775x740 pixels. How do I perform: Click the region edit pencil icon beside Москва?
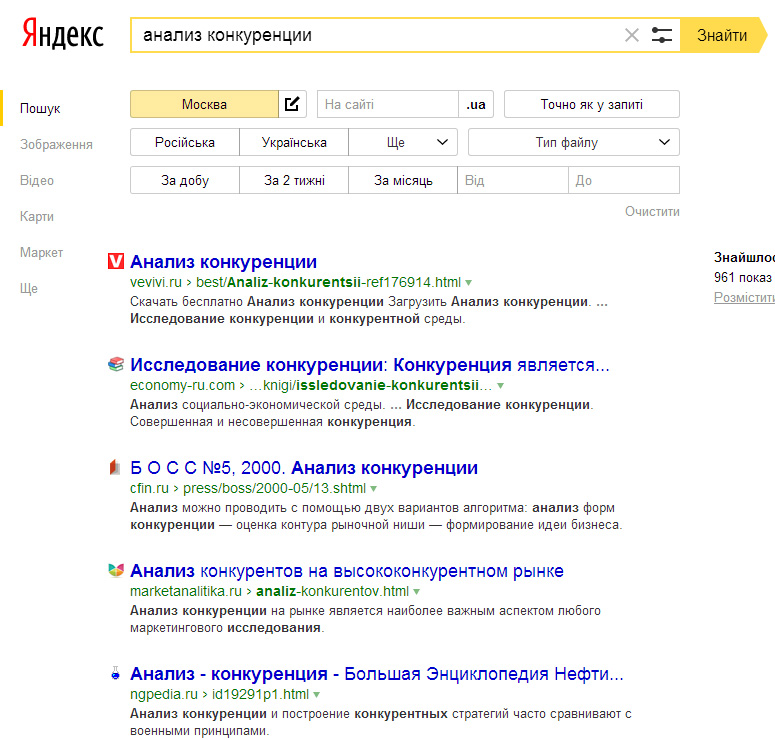pyautogui.click(x=292, y=104)
